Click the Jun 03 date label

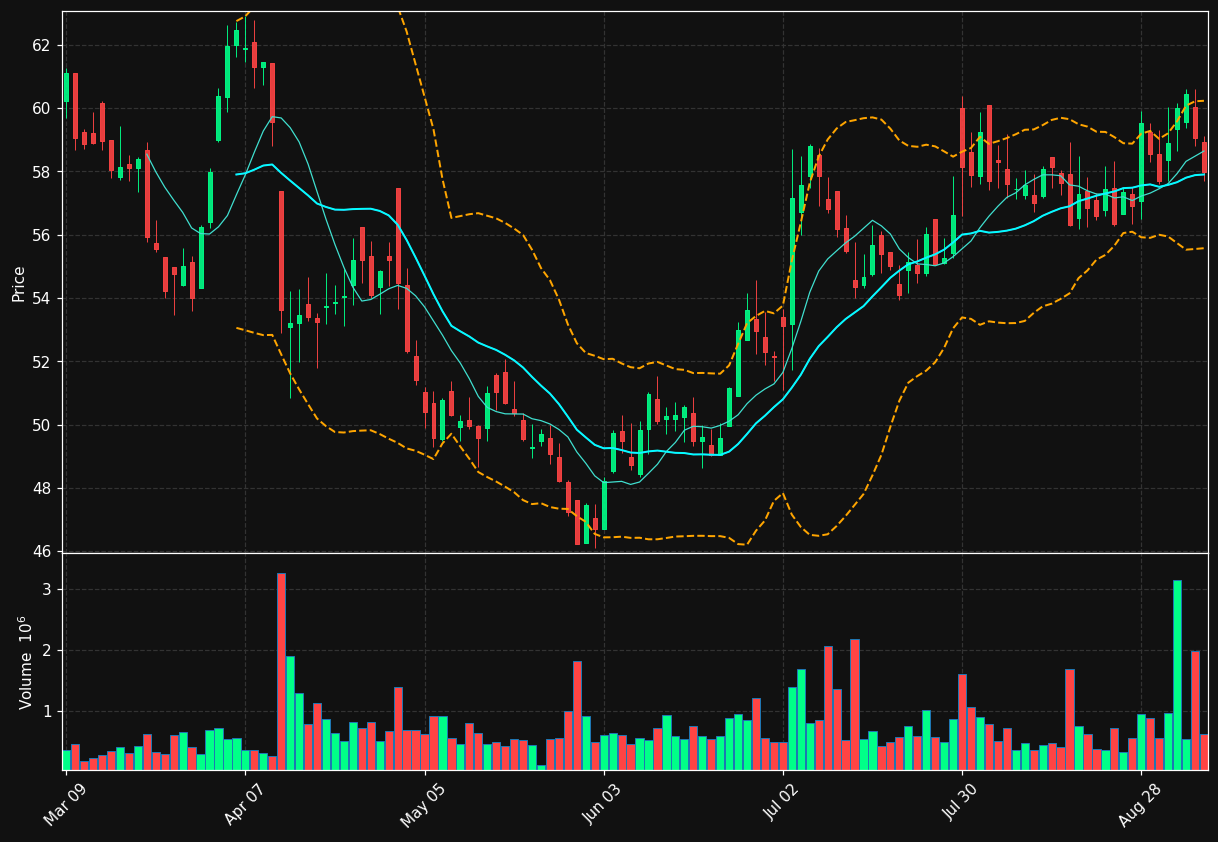(x=601, y=805)
